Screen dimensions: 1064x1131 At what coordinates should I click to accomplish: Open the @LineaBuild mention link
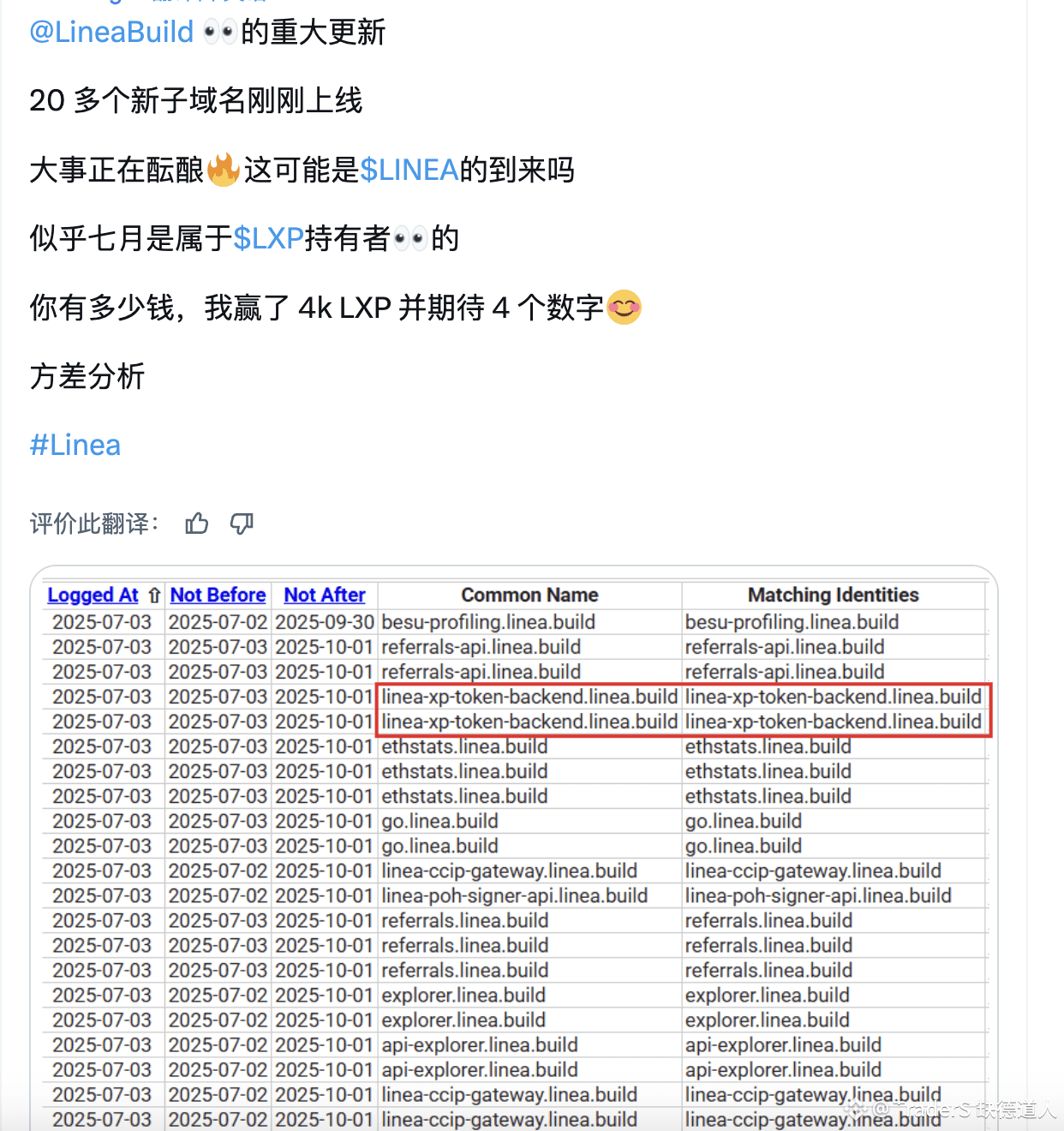pos(111,32)
